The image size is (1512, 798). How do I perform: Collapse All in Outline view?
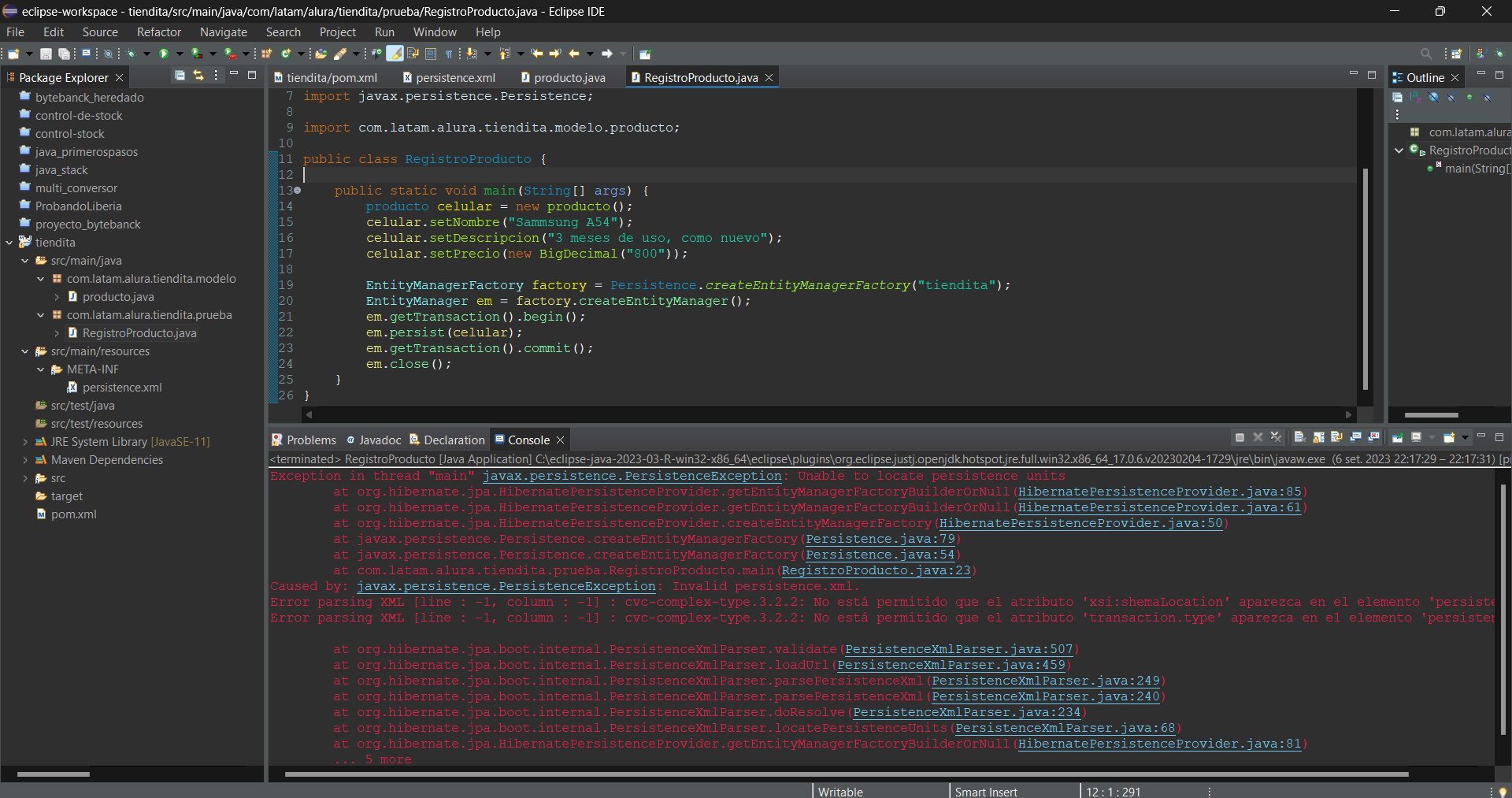pos(1398,98)
